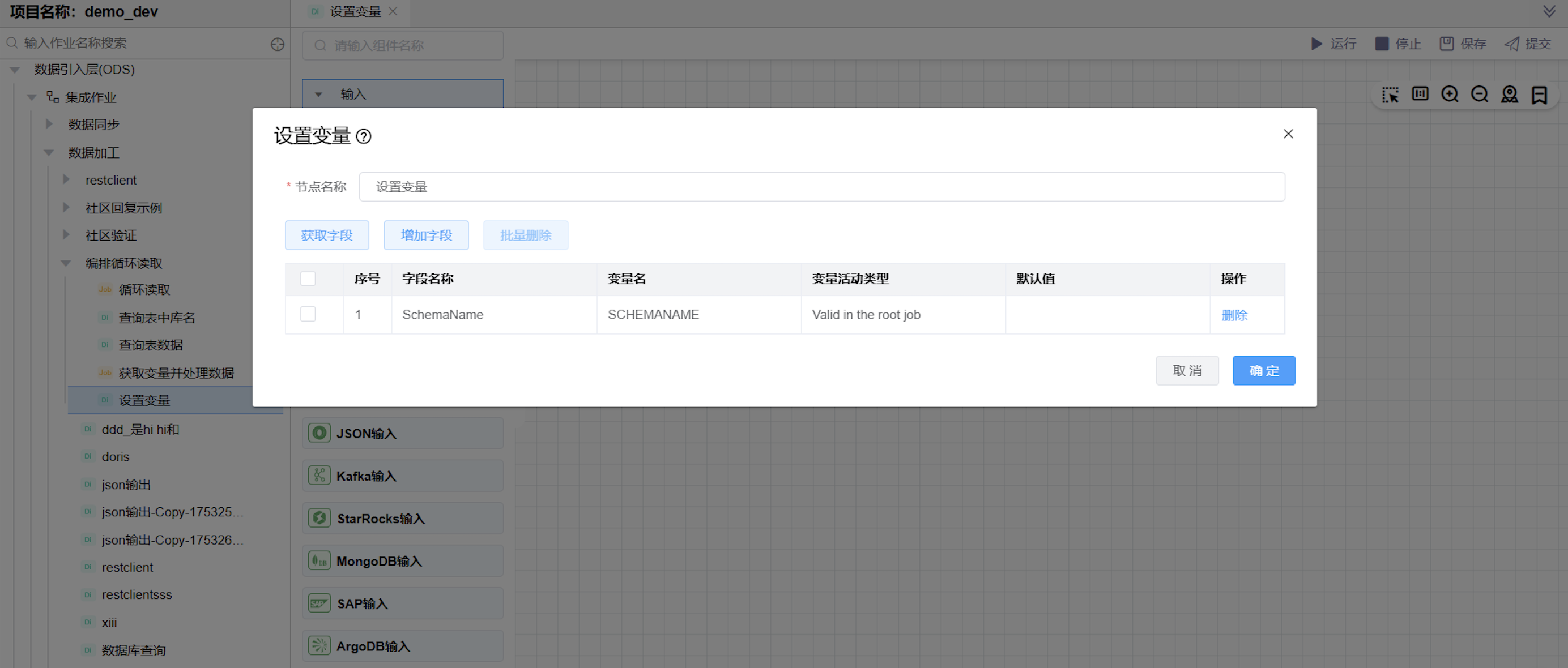Click the help question-mark icon beside 设置变量 title
1568x668 pixels.
point(363,136)
